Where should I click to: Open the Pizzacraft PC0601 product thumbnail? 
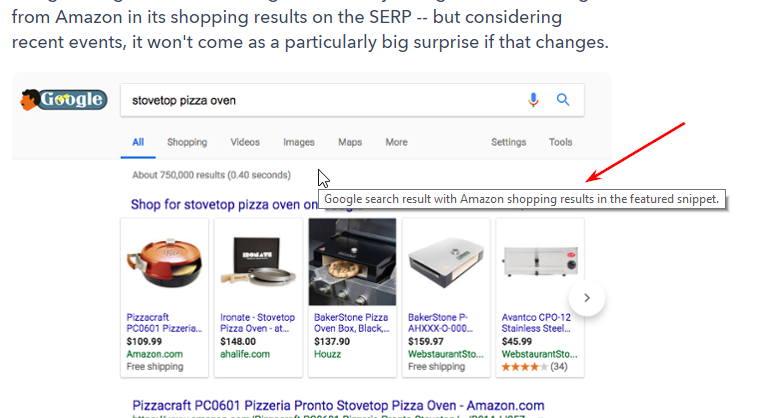[x=165, y=262]
